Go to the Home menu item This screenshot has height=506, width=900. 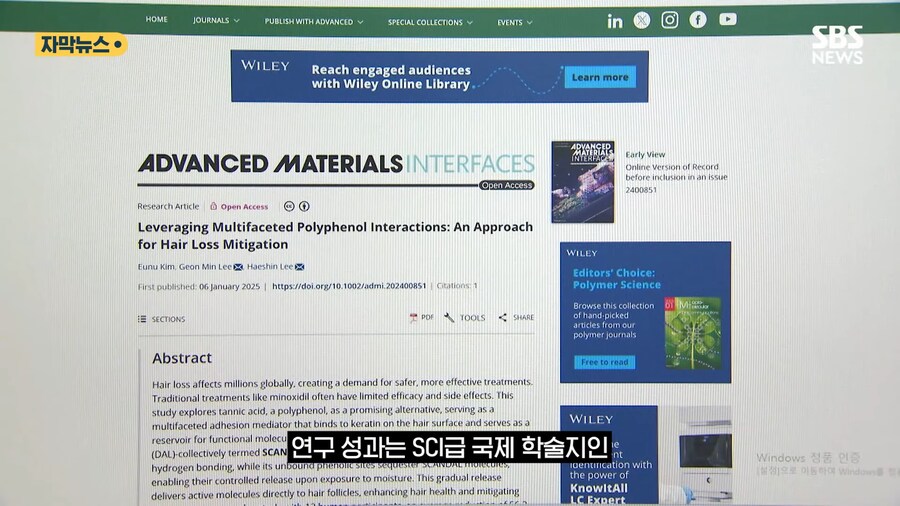[x=157, y=19]
